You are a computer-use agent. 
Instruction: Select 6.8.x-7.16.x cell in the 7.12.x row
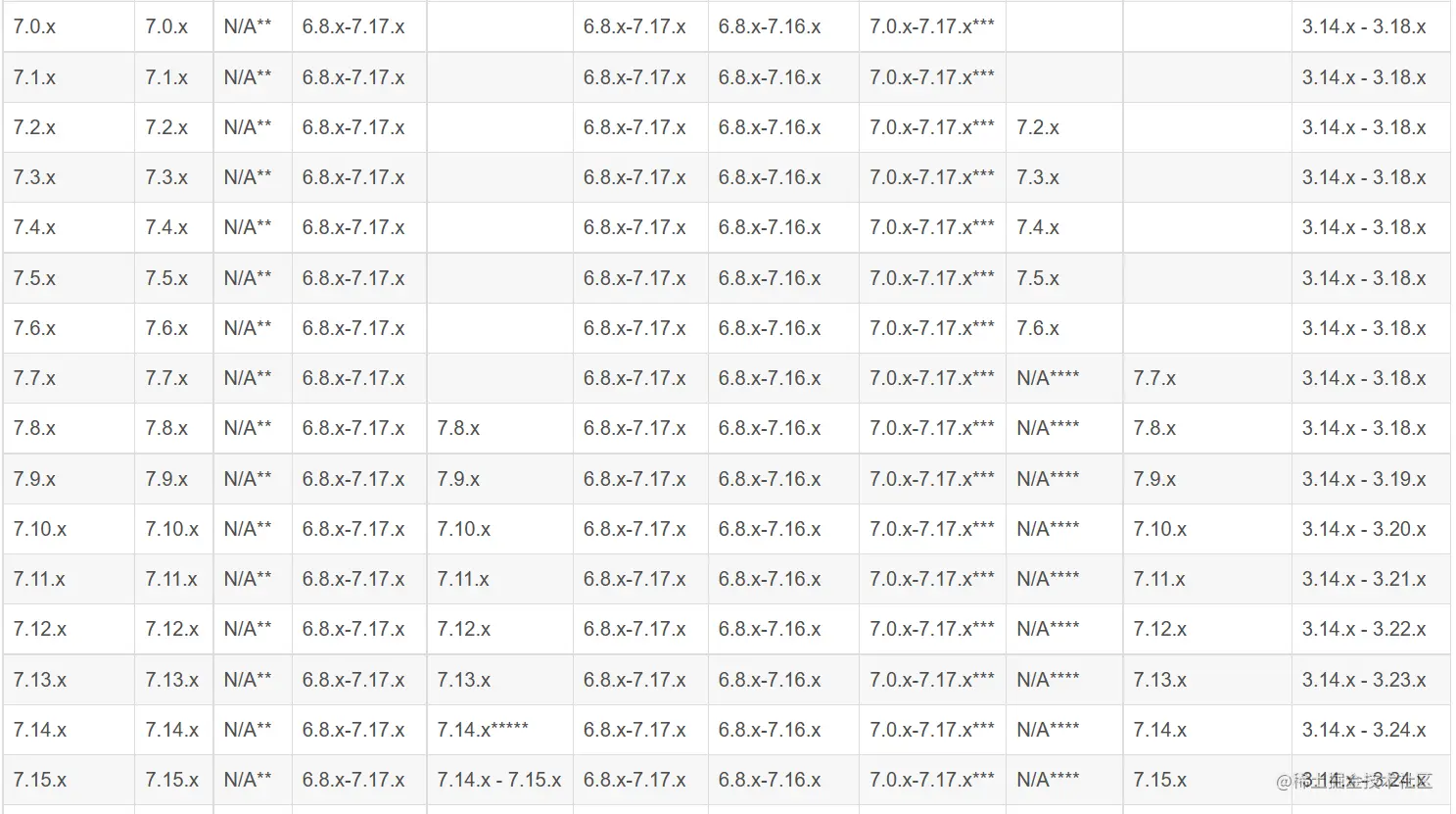click(770, 629)
